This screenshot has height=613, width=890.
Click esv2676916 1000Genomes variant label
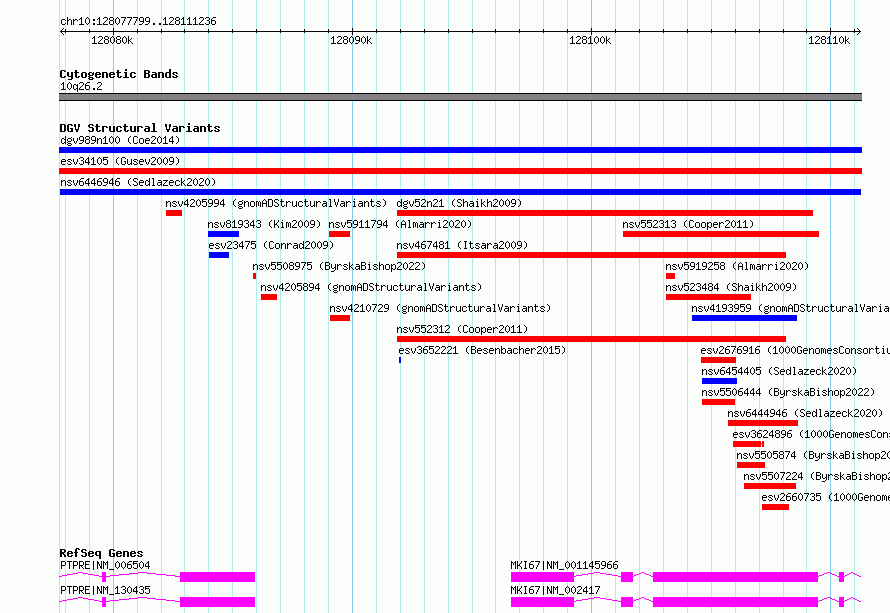(795, 350)
